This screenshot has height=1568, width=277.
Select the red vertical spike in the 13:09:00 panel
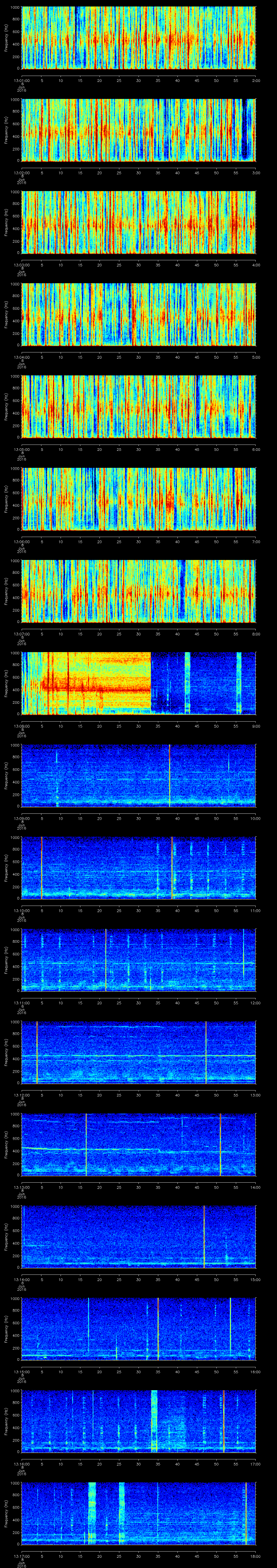click(x=169, y=775)
